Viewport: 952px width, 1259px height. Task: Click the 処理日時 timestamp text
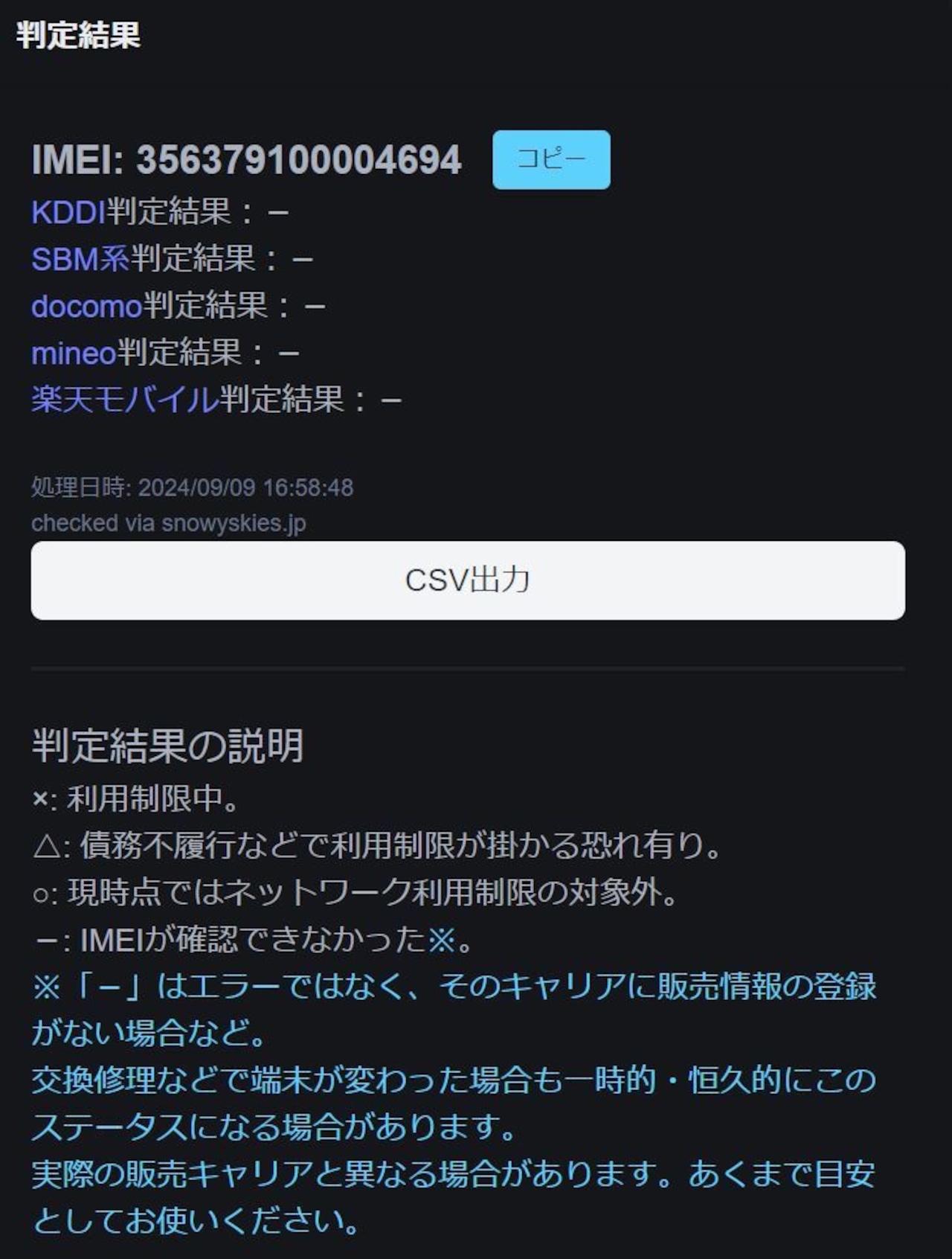point(192,487)
